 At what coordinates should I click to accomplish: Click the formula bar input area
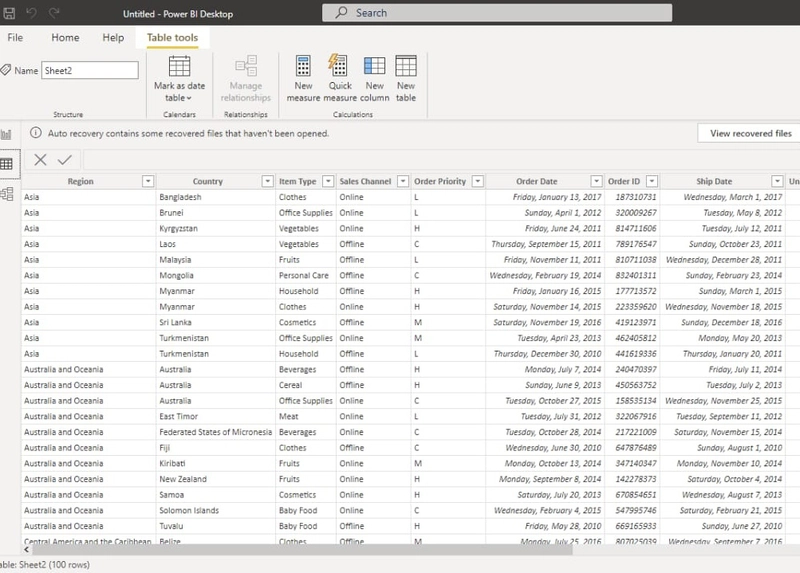441,160
